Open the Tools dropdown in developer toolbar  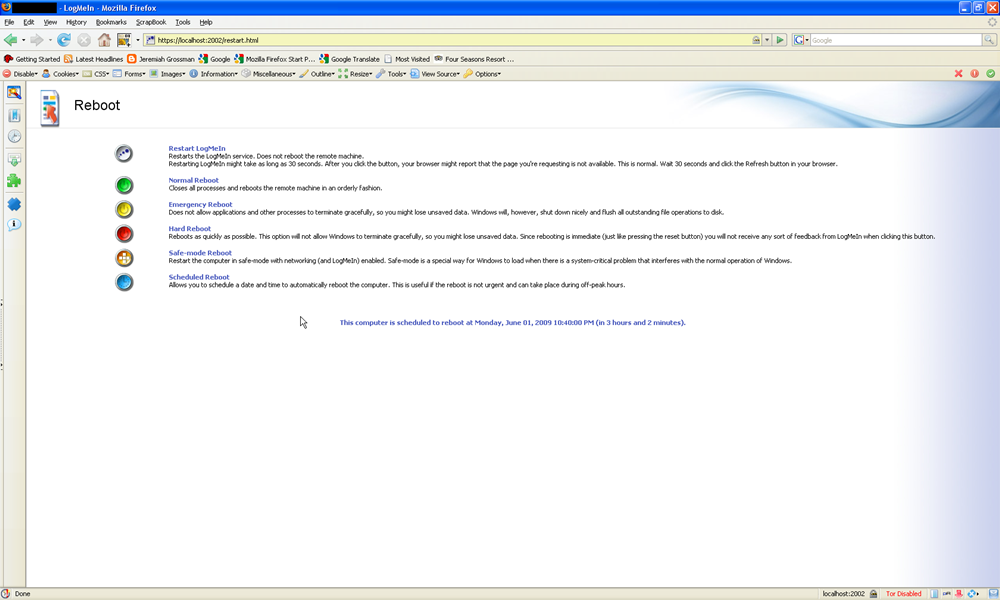click(391, 74)
